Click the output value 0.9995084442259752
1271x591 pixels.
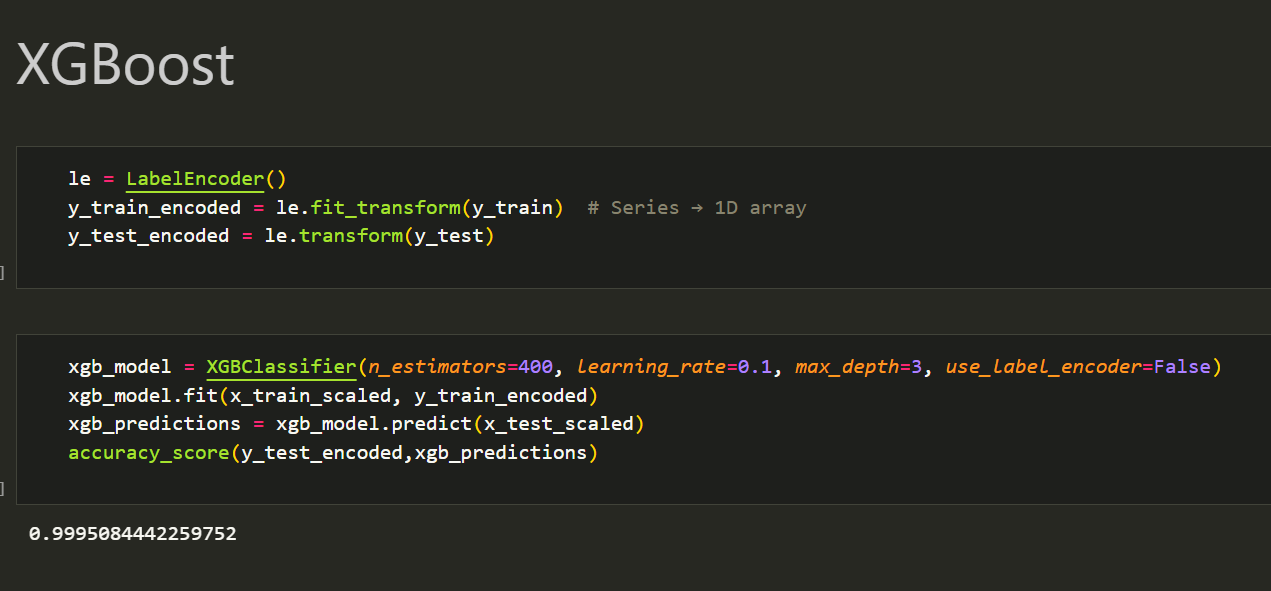133,534
